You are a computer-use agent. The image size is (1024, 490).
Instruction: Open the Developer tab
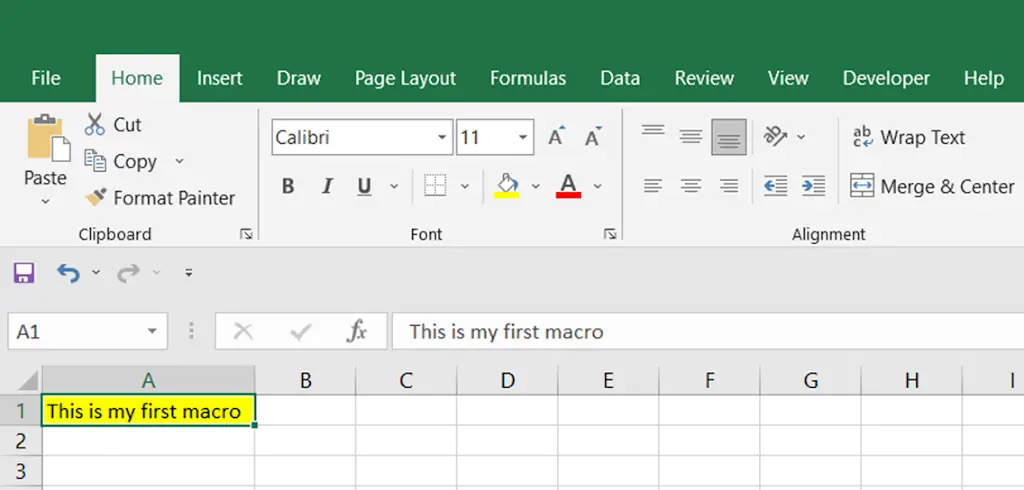[886, 78]
